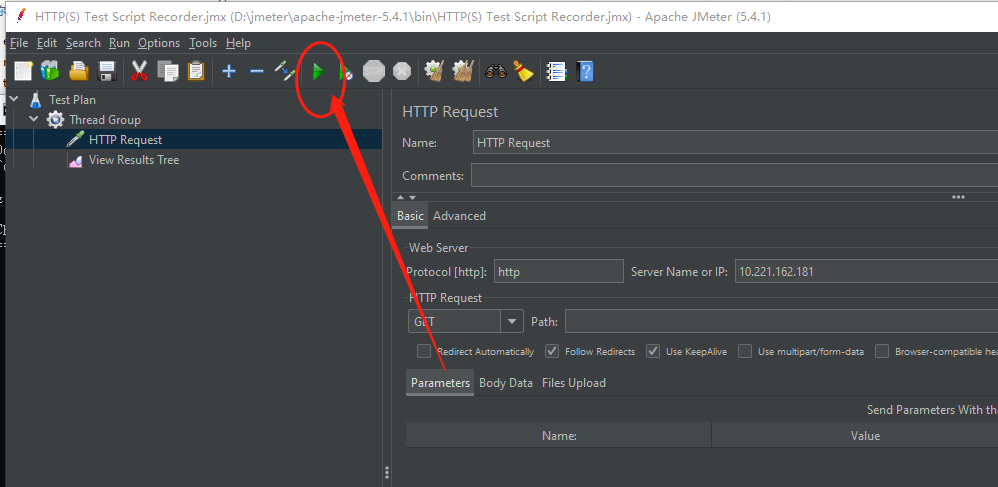Click the Protocol input field
This screenshot has width=998, height=487.
558,271
